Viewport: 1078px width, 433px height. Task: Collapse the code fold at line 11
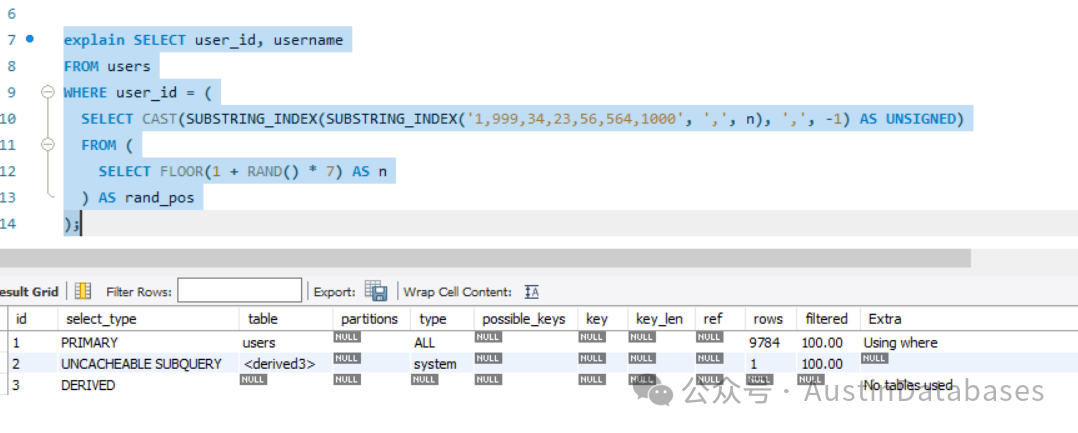[47, 144]
